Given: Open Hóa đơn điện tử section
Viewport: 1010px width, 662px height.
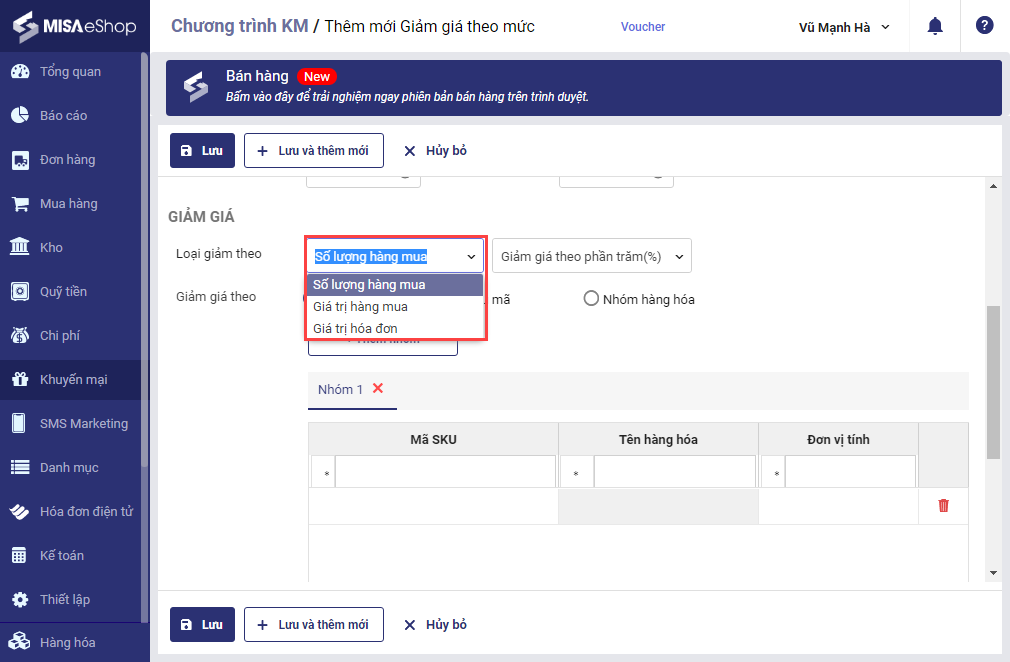Looking at the screenshot, I should (x=86, y=512).
